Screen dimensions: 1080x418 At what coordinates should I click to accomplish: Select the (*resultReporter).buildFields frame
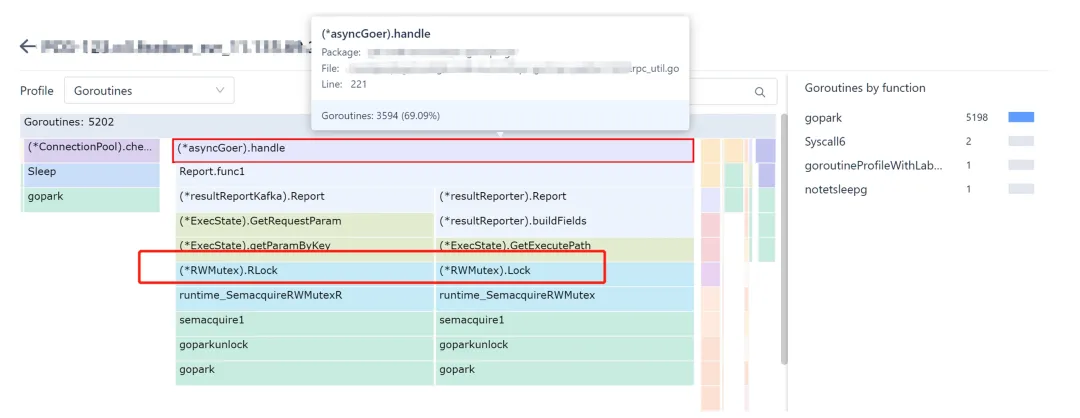pyautogui.click(x=563, y=221)
